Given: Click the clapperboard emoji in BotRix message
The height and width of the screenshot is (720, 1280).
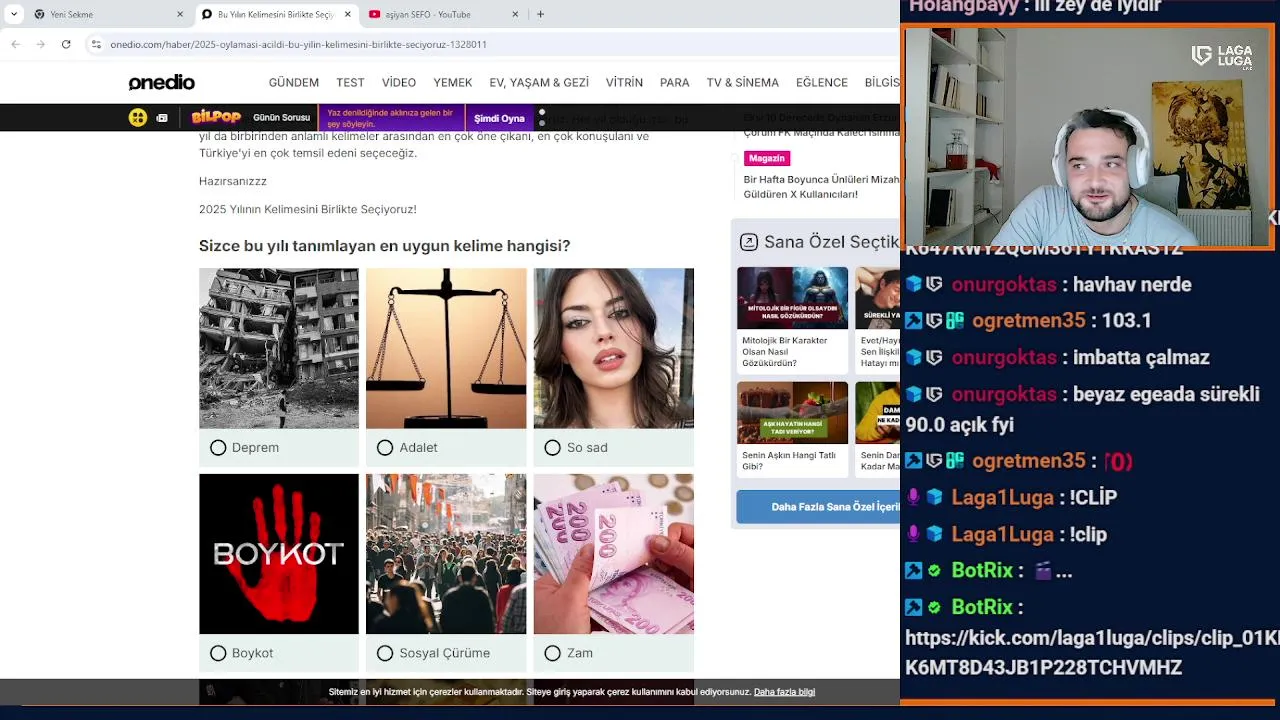Looking at the screenshot, I should point(1043,571).
